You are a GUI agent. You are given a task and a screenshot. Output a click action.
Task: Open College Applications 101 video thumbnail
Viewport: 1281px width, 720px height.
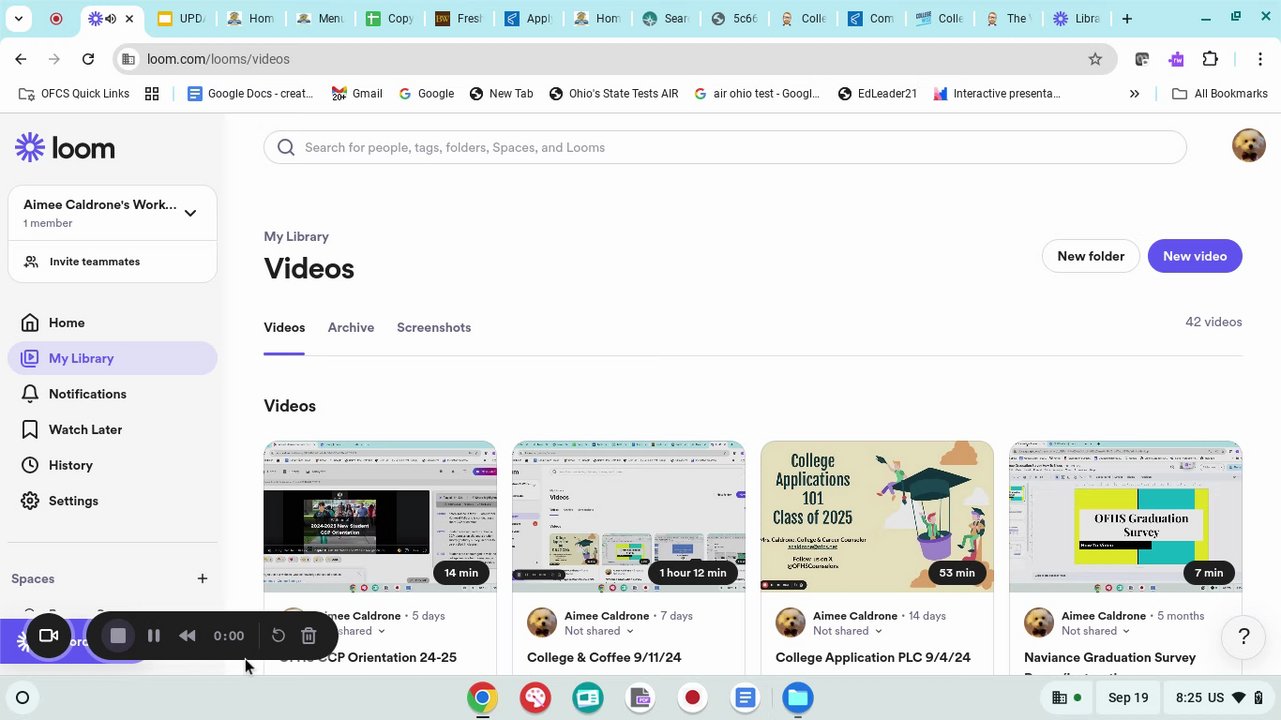(877, 516)
